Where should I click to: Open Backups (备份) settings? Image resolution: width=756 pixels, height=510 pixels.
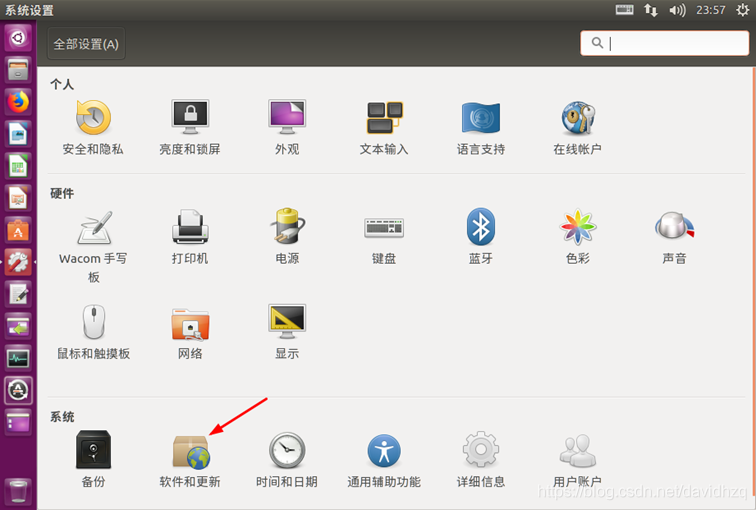(x=94, y=459)
